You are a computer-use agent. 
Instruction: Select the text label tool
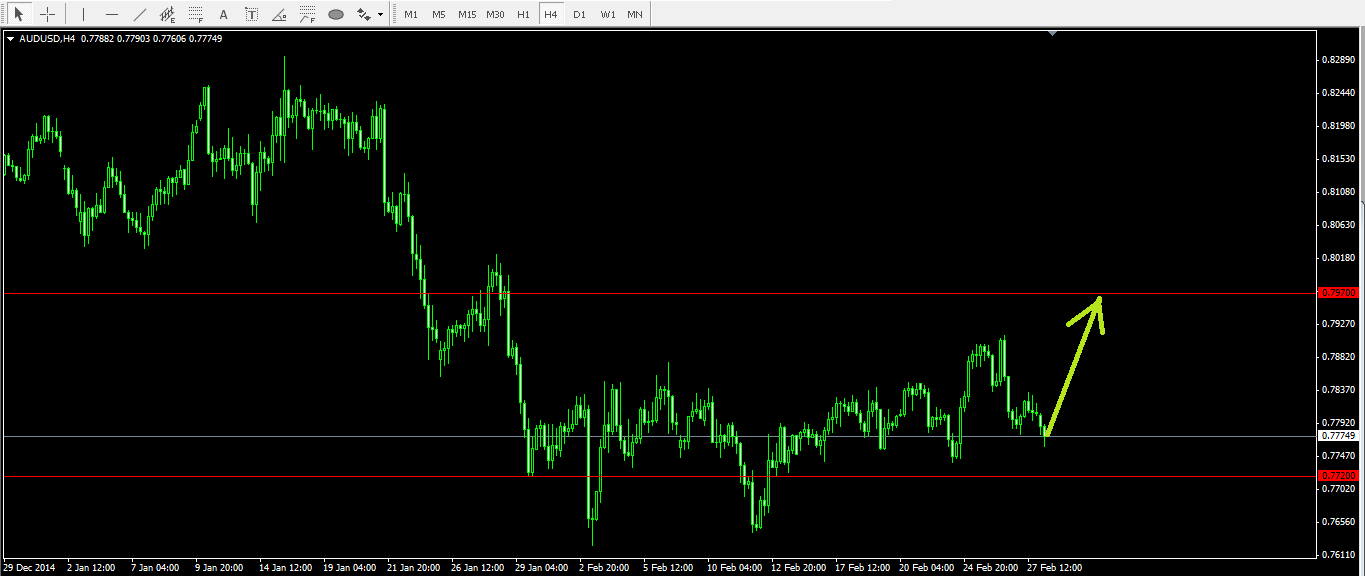pyautogui.click(x=251, y=14)
